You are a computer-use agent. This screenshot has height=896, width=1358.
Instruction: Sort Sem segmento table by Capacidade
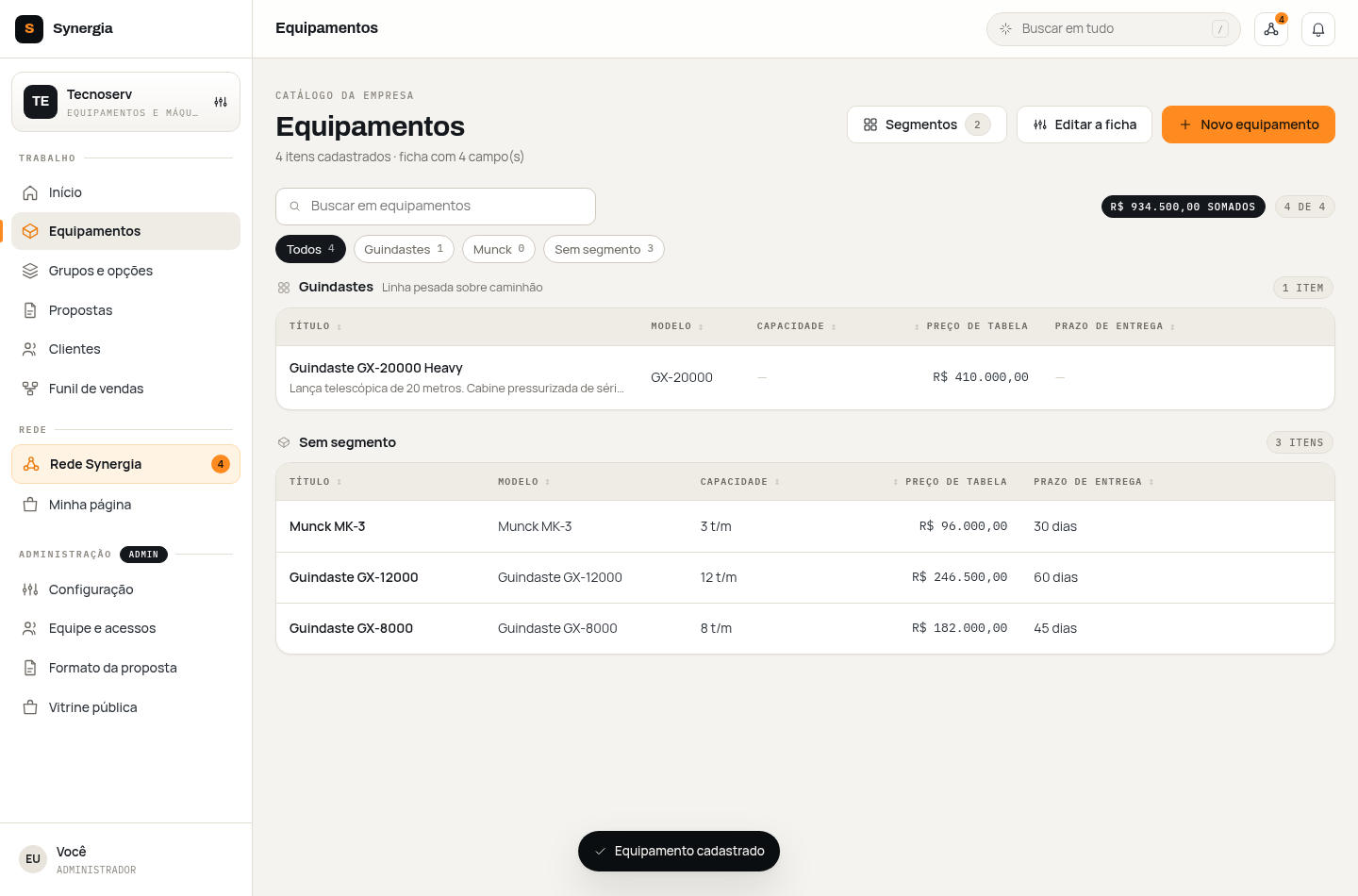(x=740, y=482)
